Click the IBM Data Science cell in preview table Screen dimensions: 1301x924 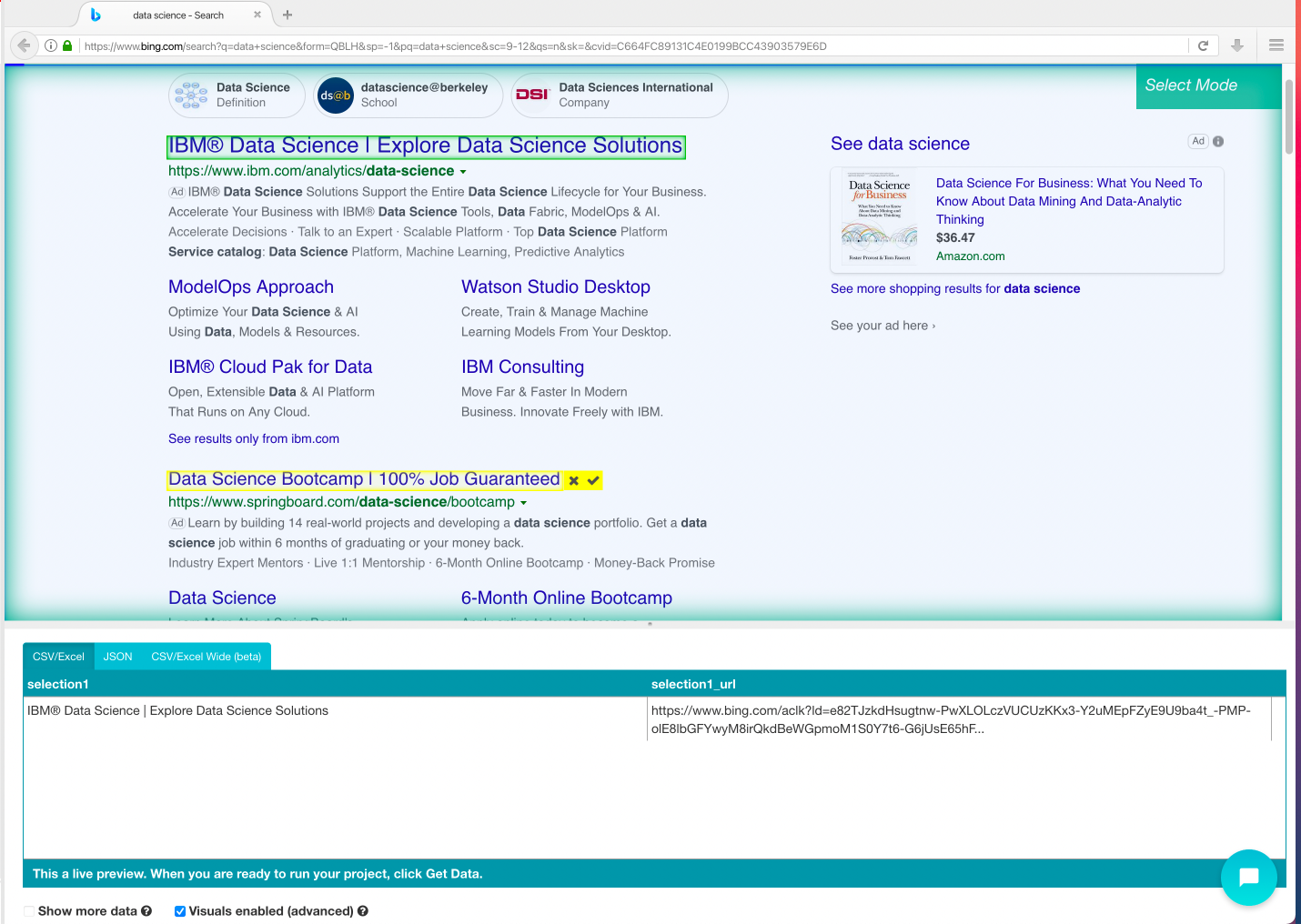(x=335, y=719)
